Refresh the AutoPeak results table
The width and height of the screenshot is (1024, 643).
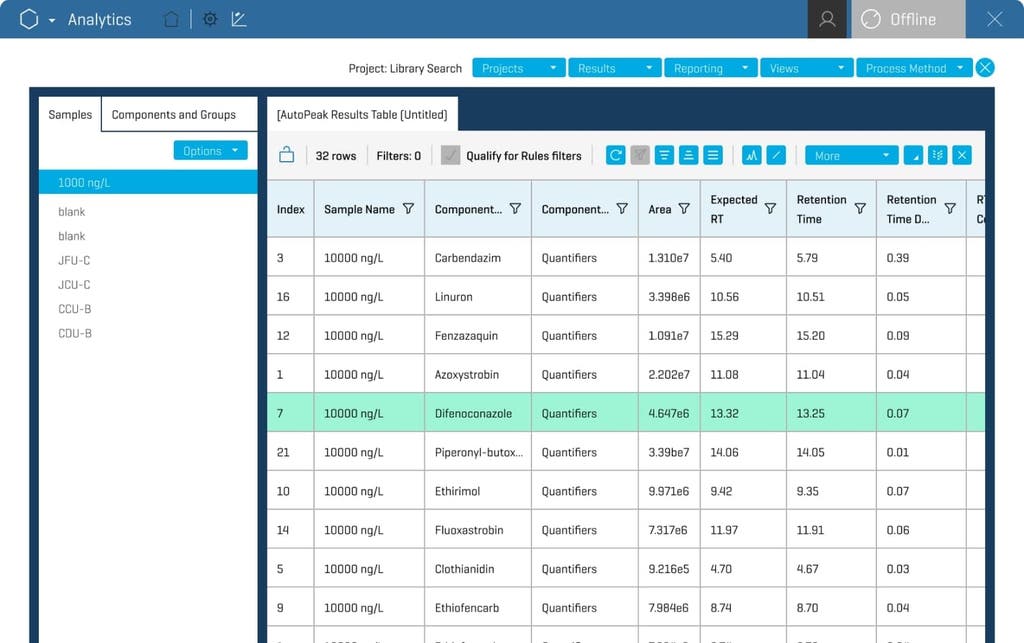click(x=615, y=155)
